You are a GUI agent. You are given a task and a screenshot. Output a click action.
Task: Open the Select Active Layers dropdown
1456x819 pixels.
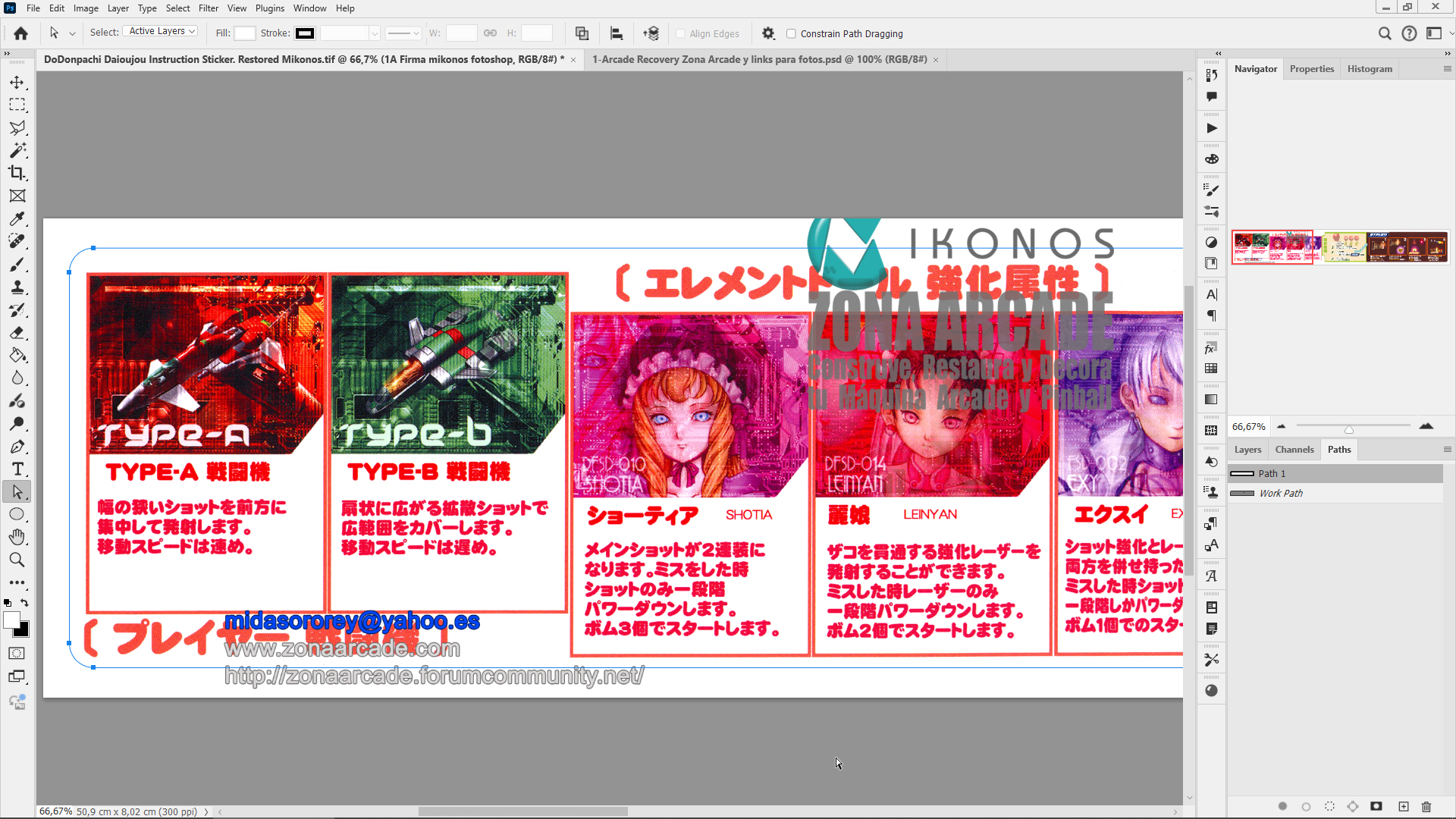coord(160,31)
